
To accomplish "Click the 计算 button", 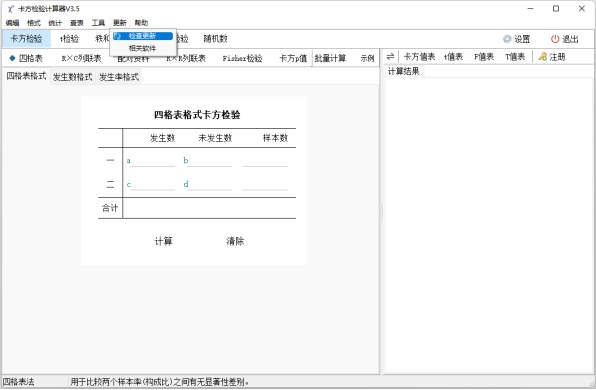I will [163, 241].
